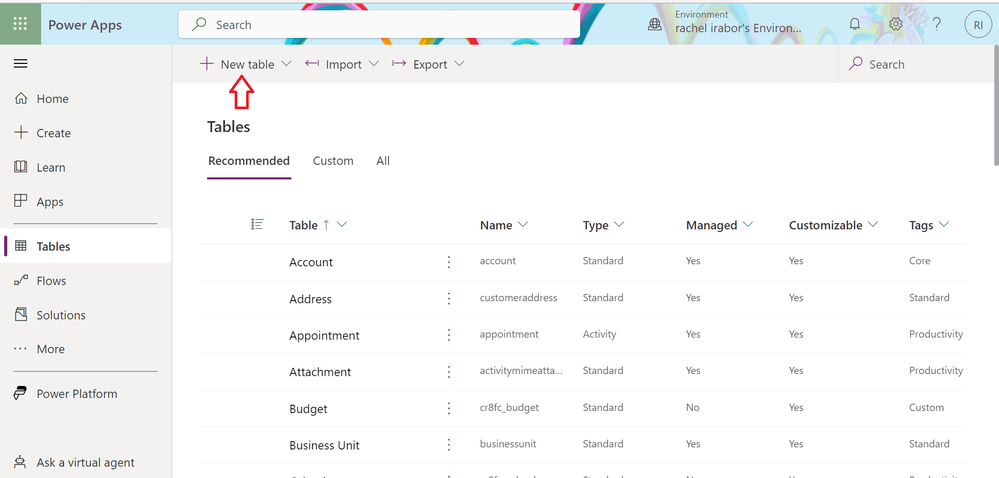The image size is (999, 478).
Task: Open the Attachment table
Action: pos(320,372)
